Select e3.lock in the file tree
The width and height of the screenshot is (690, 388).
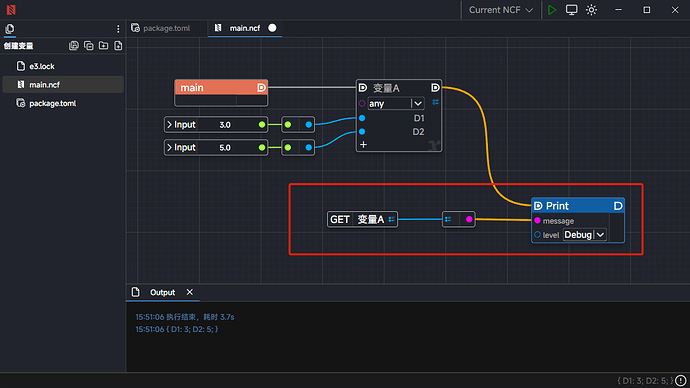point(63,66)
